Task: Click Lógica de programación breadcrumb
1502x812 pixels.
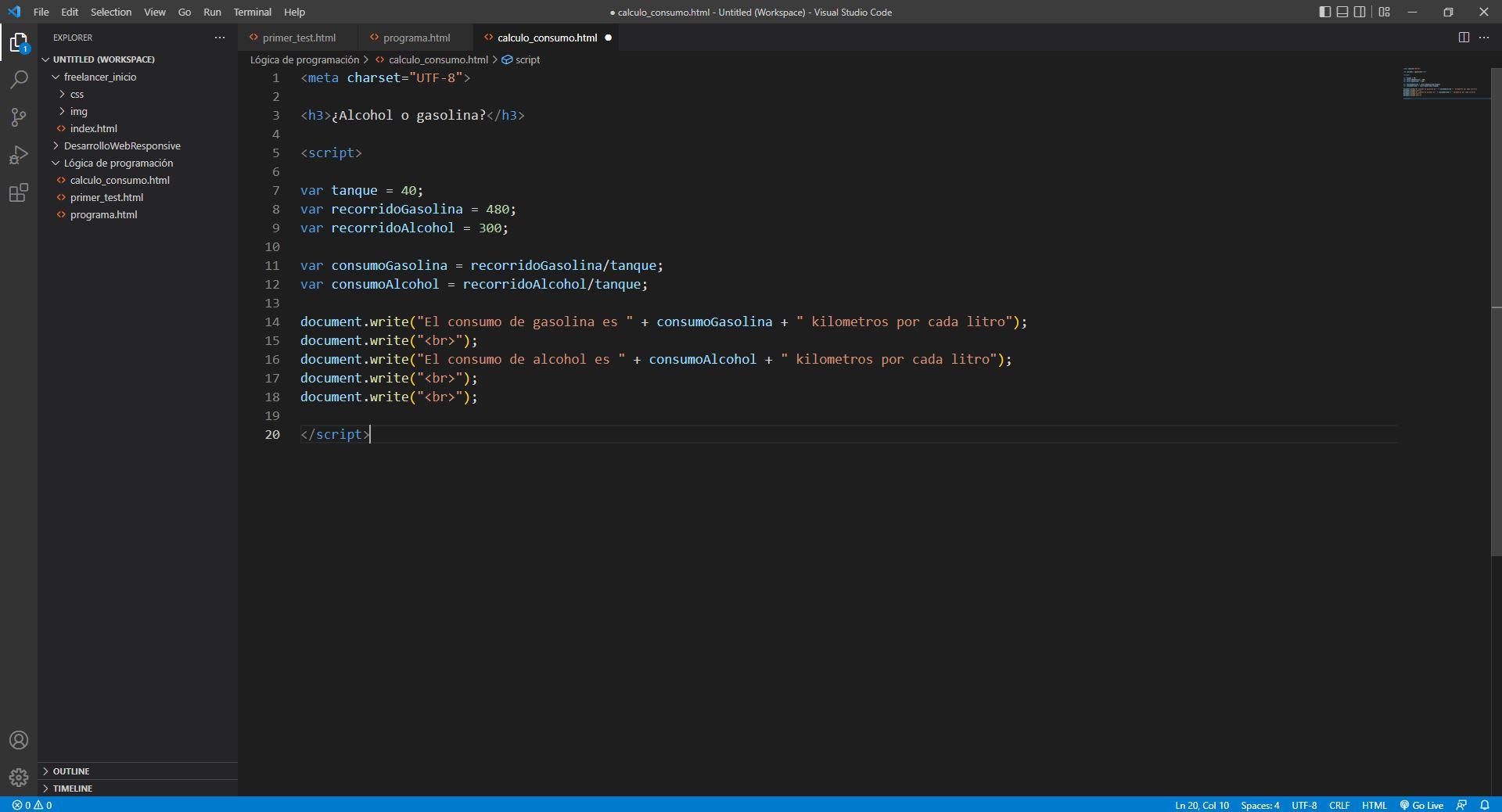Action: [x=304, y=59]
